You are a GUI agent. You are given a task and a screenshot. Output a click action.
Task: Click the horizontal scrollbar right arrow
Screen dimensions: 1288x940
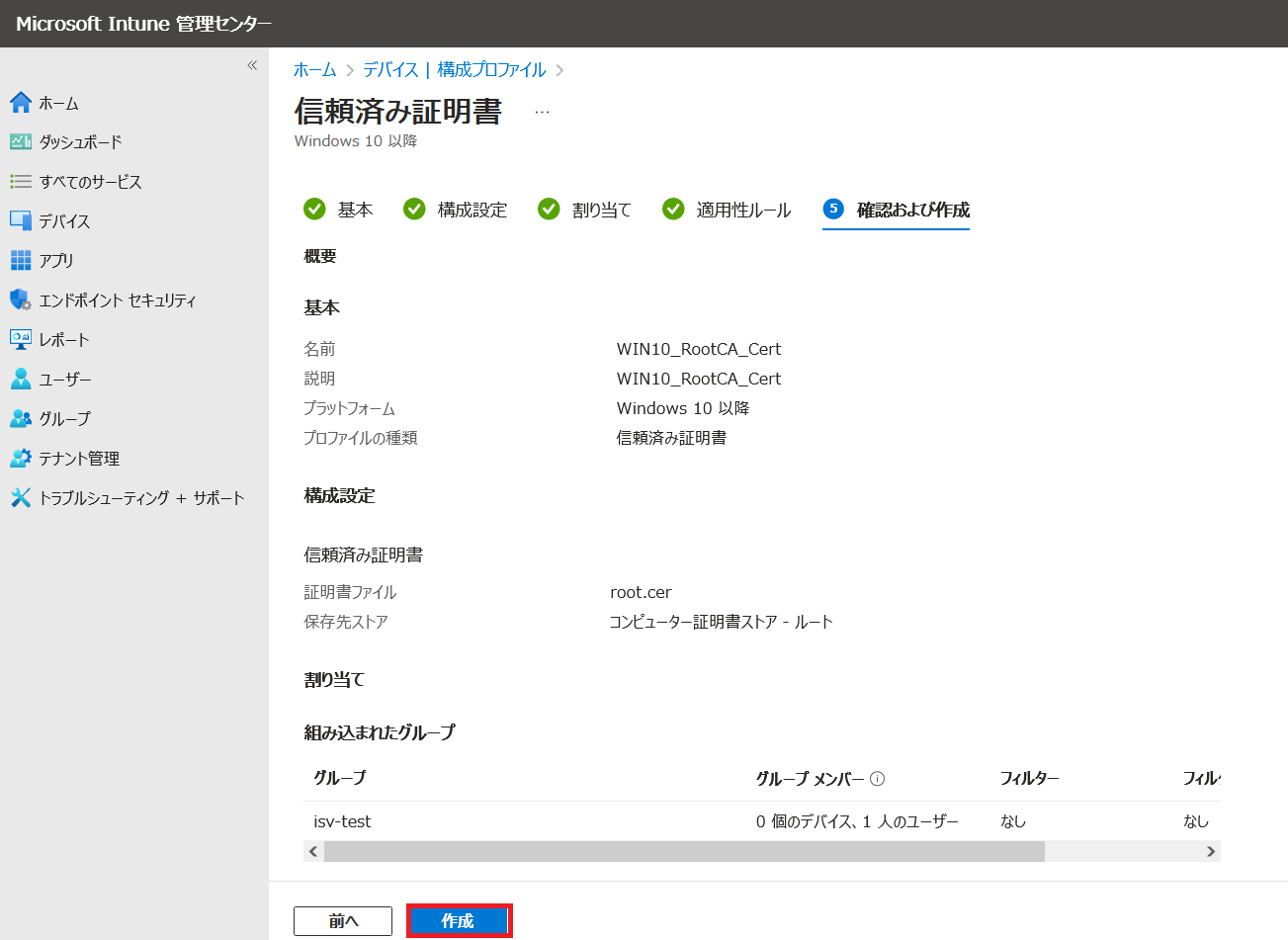(1211, 851)
